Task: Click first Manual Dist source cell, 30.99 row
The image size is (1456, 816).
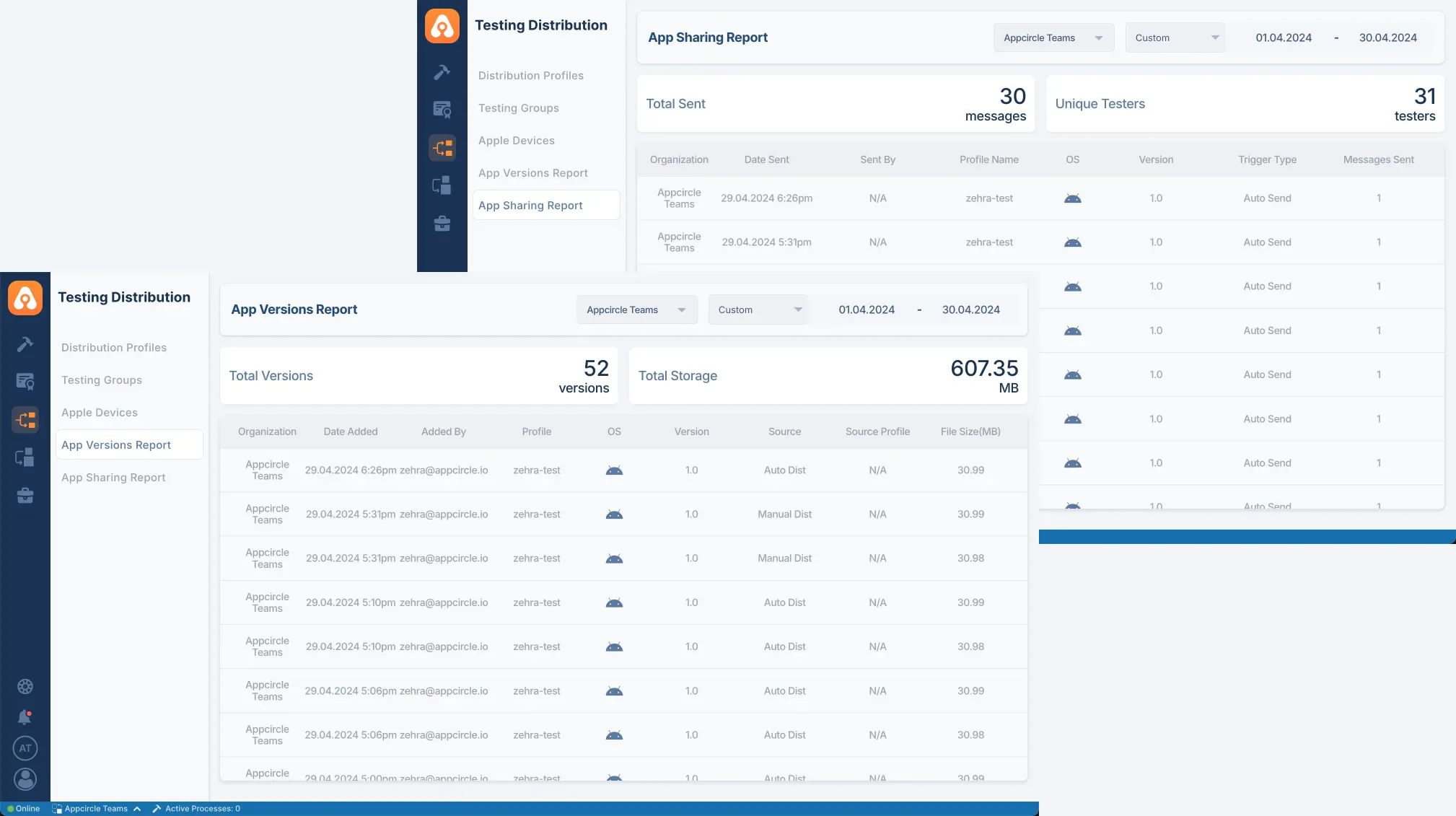Action: pos(784,514)
